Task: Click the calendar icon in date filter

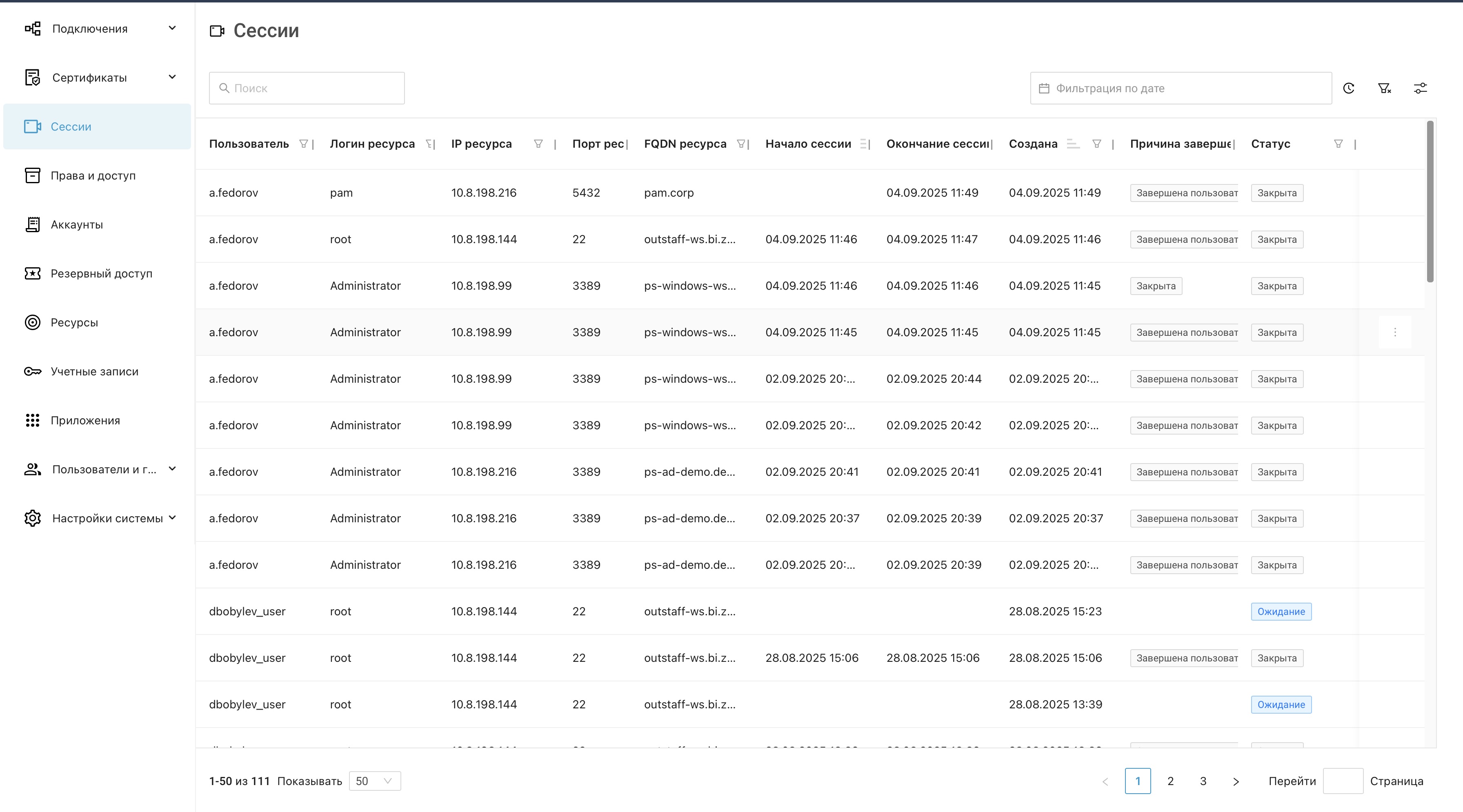Action: click(1044, 88)
